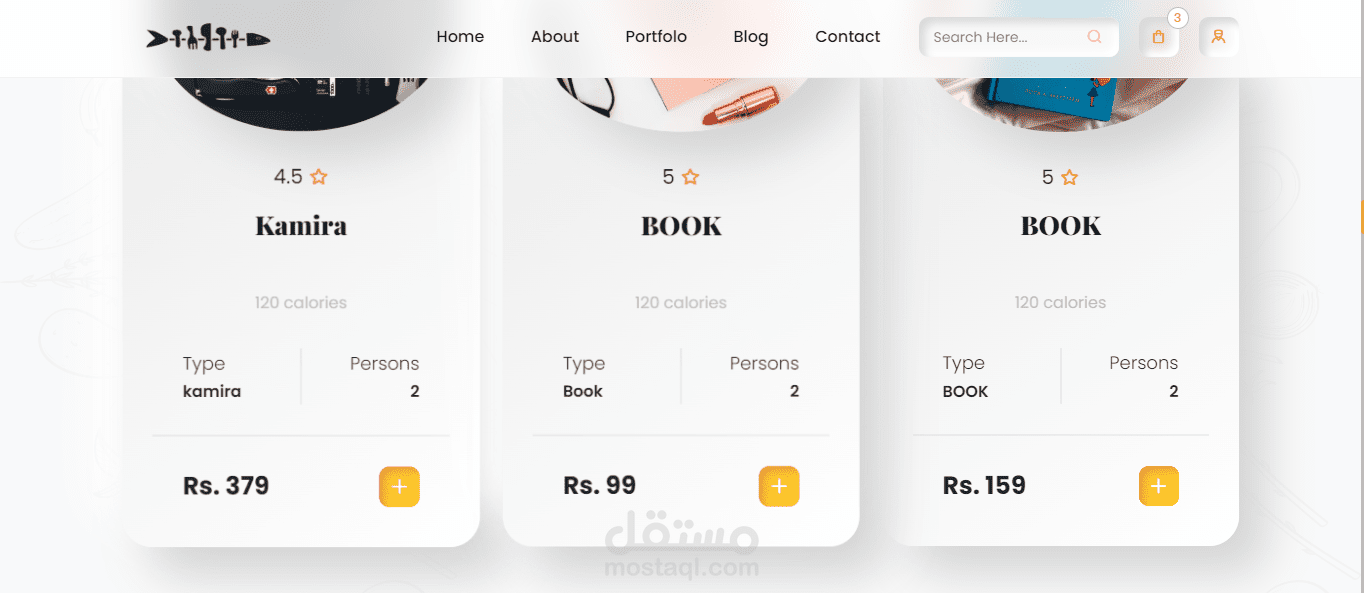This screenshot has height=593, width=1364.
Task: Click the lipstick product image thumbnail
Action: point(681,104)
